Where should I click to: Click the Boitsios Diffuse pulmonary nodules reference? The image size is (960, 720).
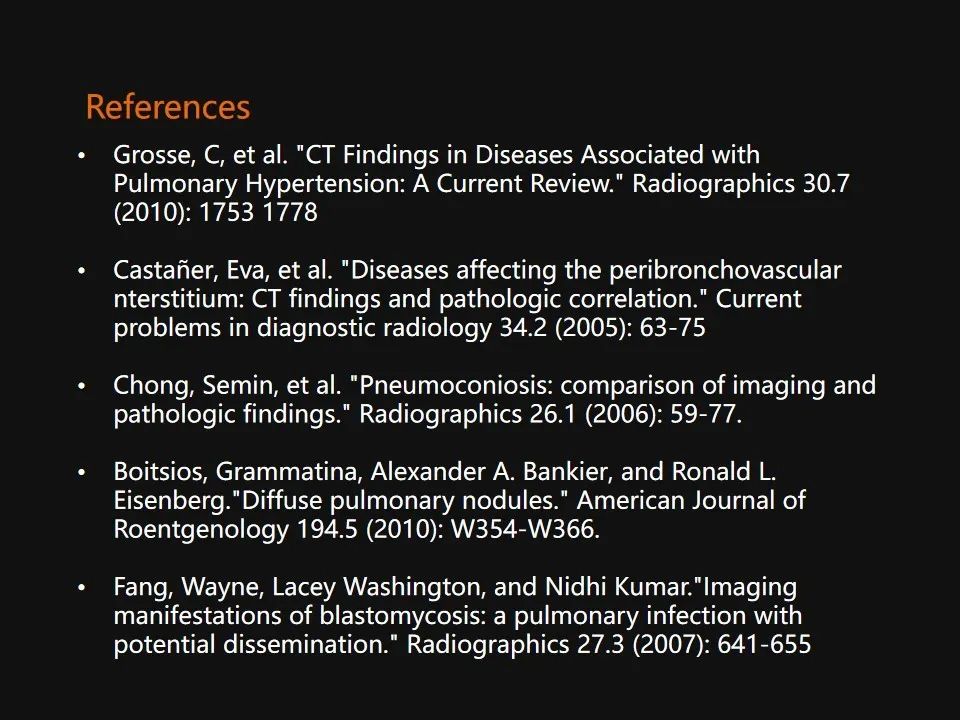pos(459,500)
